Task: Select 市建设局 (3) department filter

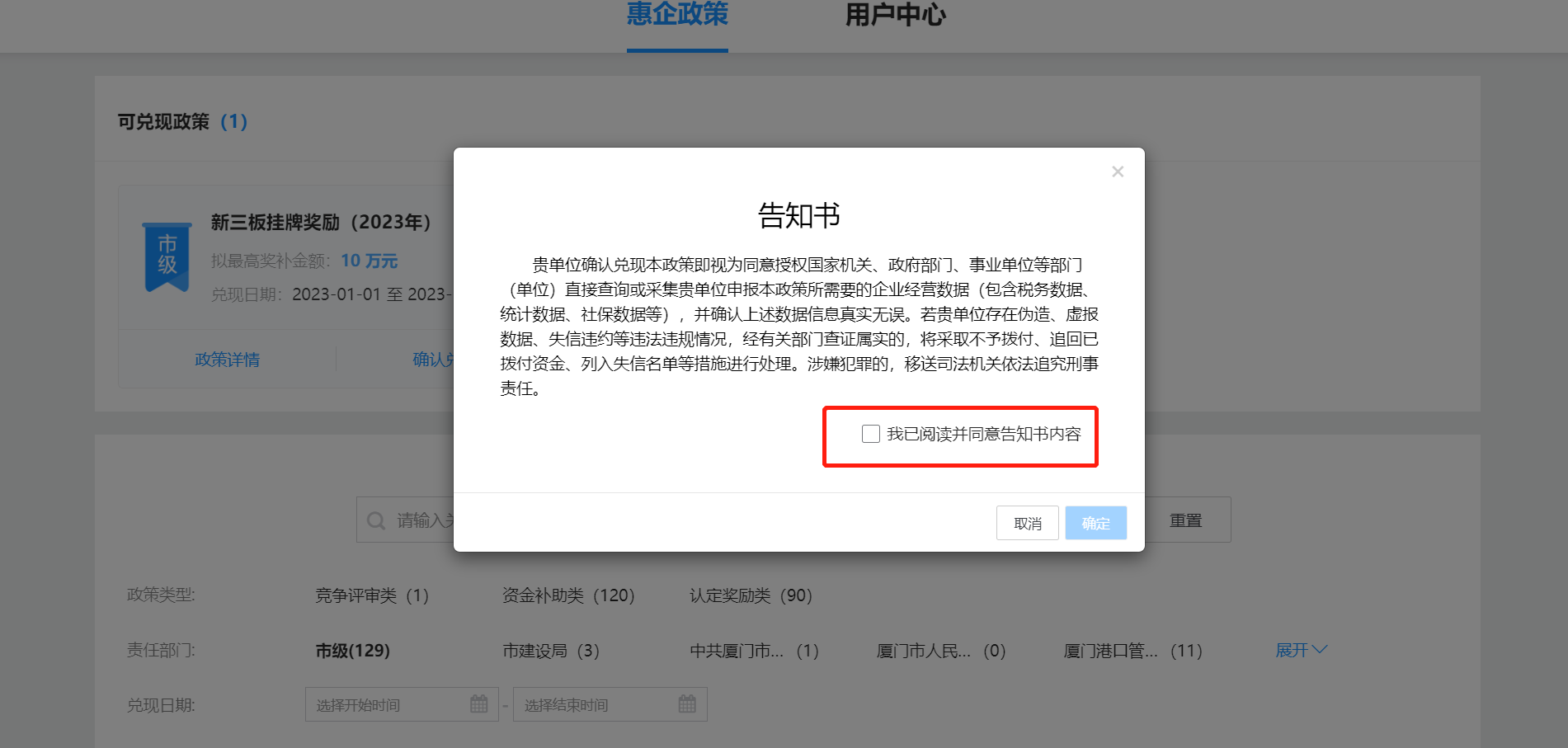Action: (x=551, y=651)
